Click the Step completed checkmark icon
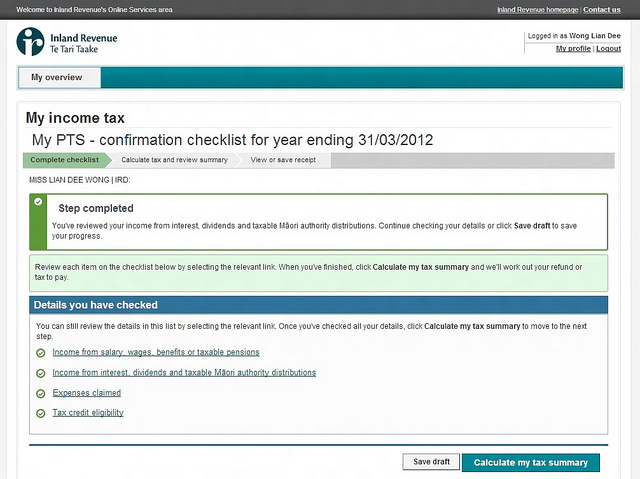This screenshot has width=640, height=479. tap(38, 202)
